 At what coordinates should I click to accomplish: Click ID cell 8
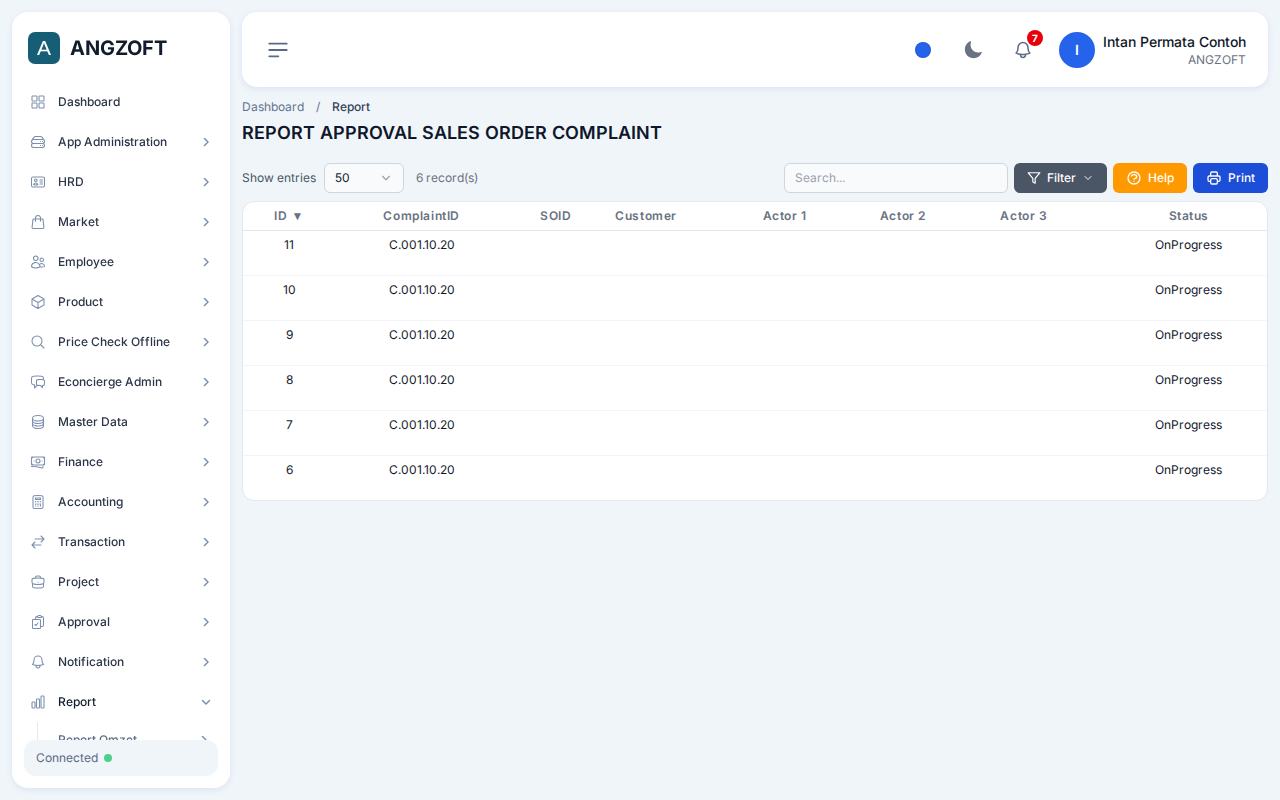[289, 380]
